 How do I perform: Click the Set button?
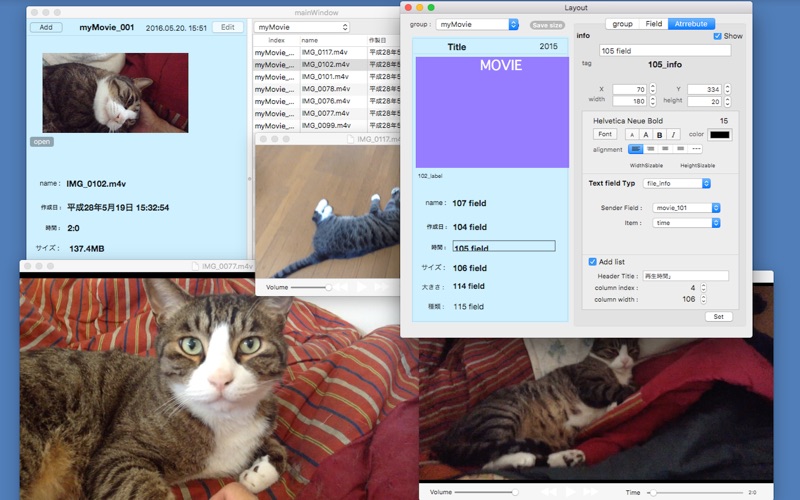[x=718, y=317]
